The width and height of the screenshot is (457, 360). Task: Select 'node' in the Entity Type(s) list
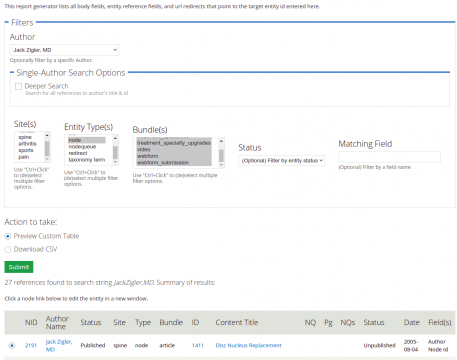pyautogui.click(x=87, y=140)
